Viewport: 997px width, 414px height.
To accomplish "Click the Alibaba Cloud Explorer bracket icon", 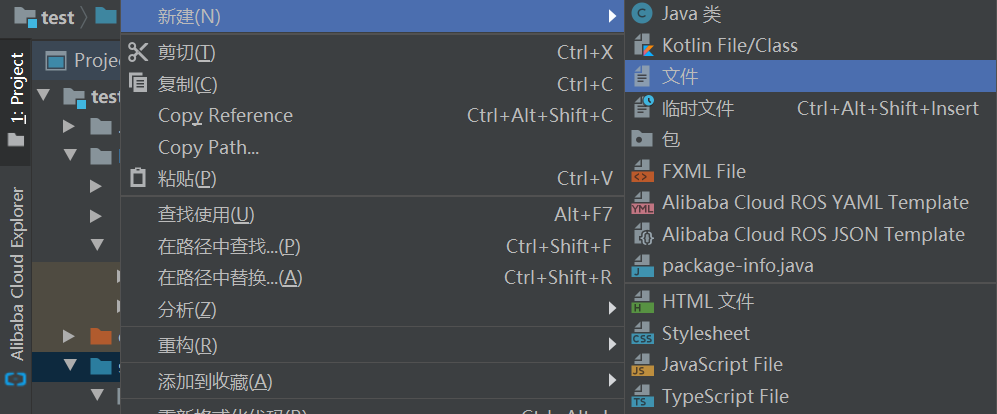I will point(15,380).
